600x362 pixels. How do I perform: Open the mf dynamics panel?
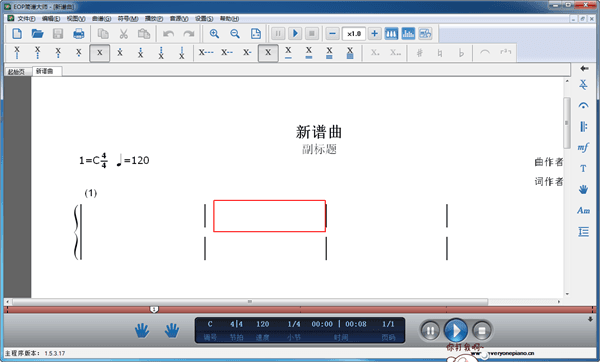583,147
